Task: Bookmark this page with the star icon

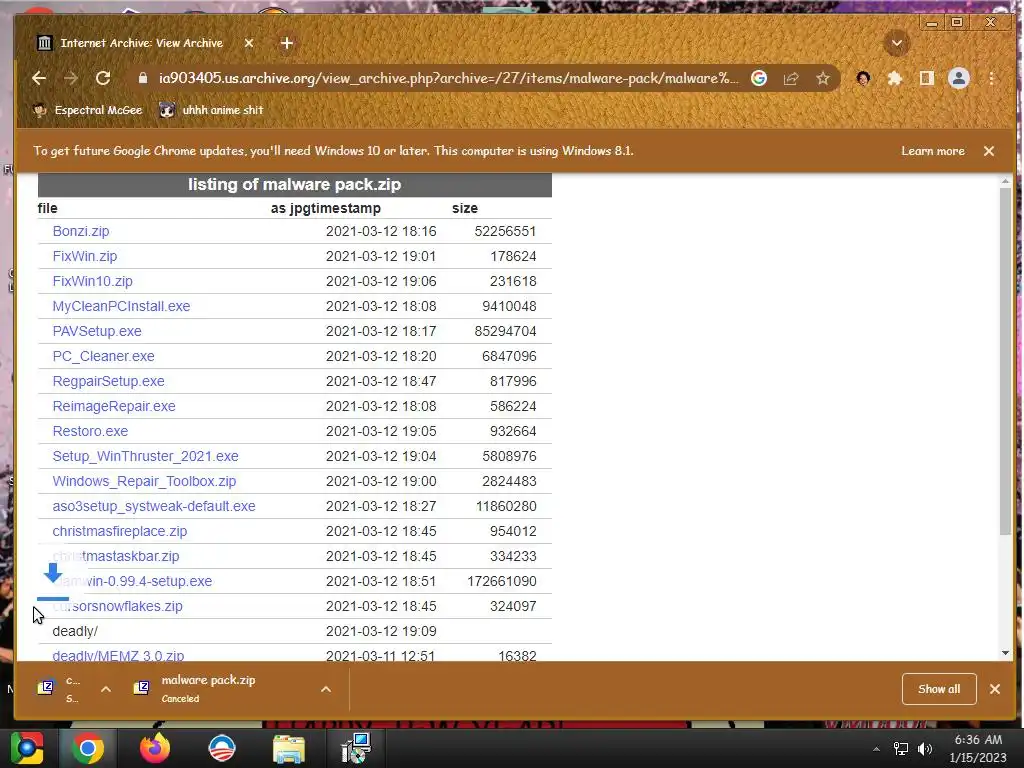Action: pyautogui.click(x=823, y=78)
